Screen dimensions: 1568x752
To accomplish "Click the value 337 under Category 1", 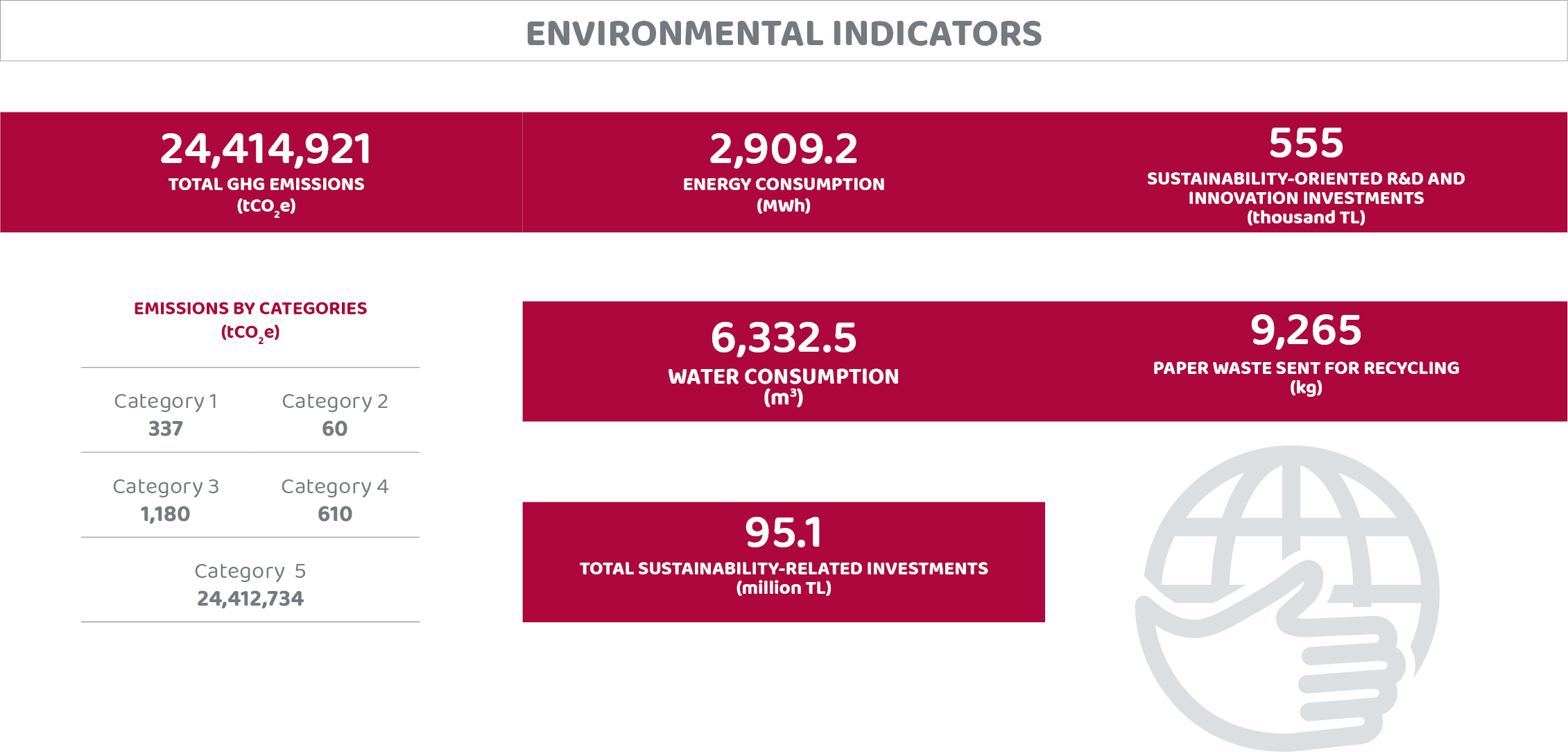I will coord(166,429).
